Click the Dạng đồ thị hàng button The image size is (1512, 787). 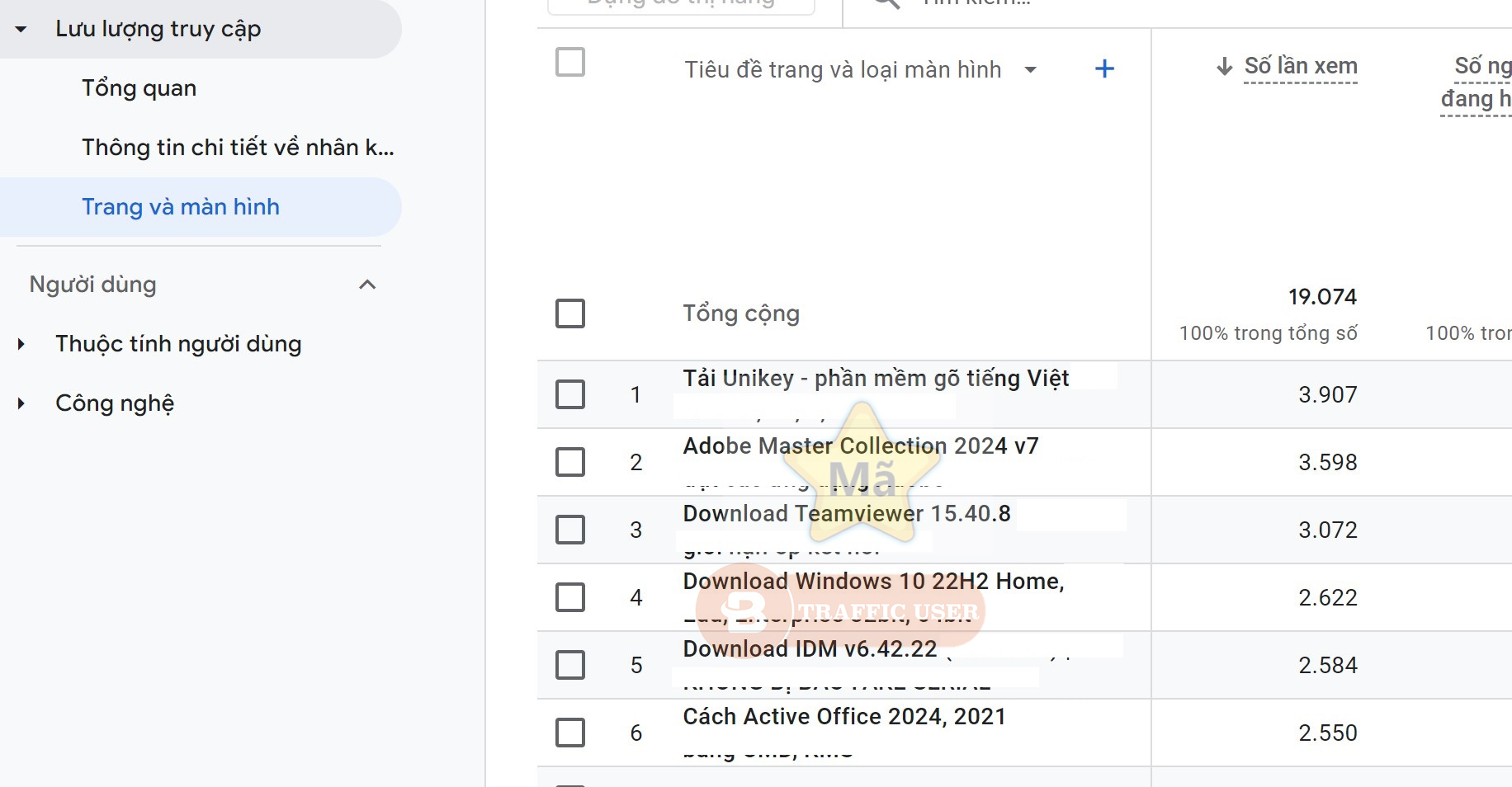pyautogui.click(x=681, y=4)
